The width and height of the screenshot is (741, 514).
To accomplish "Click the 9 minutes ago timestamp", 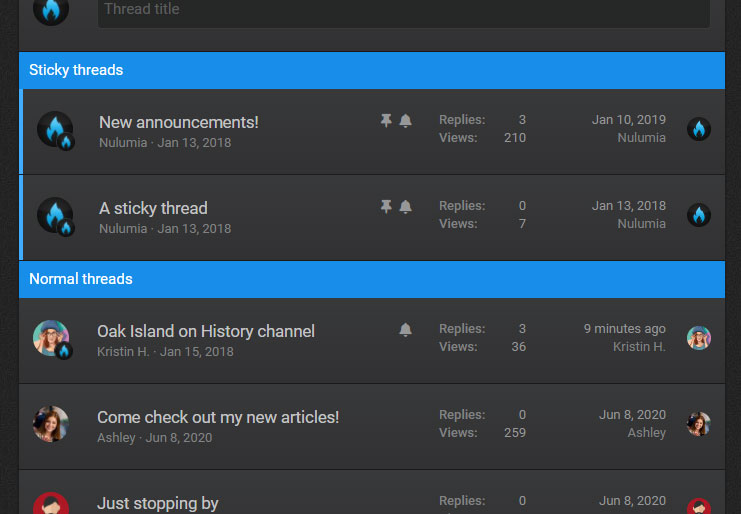I will (624, 329).
